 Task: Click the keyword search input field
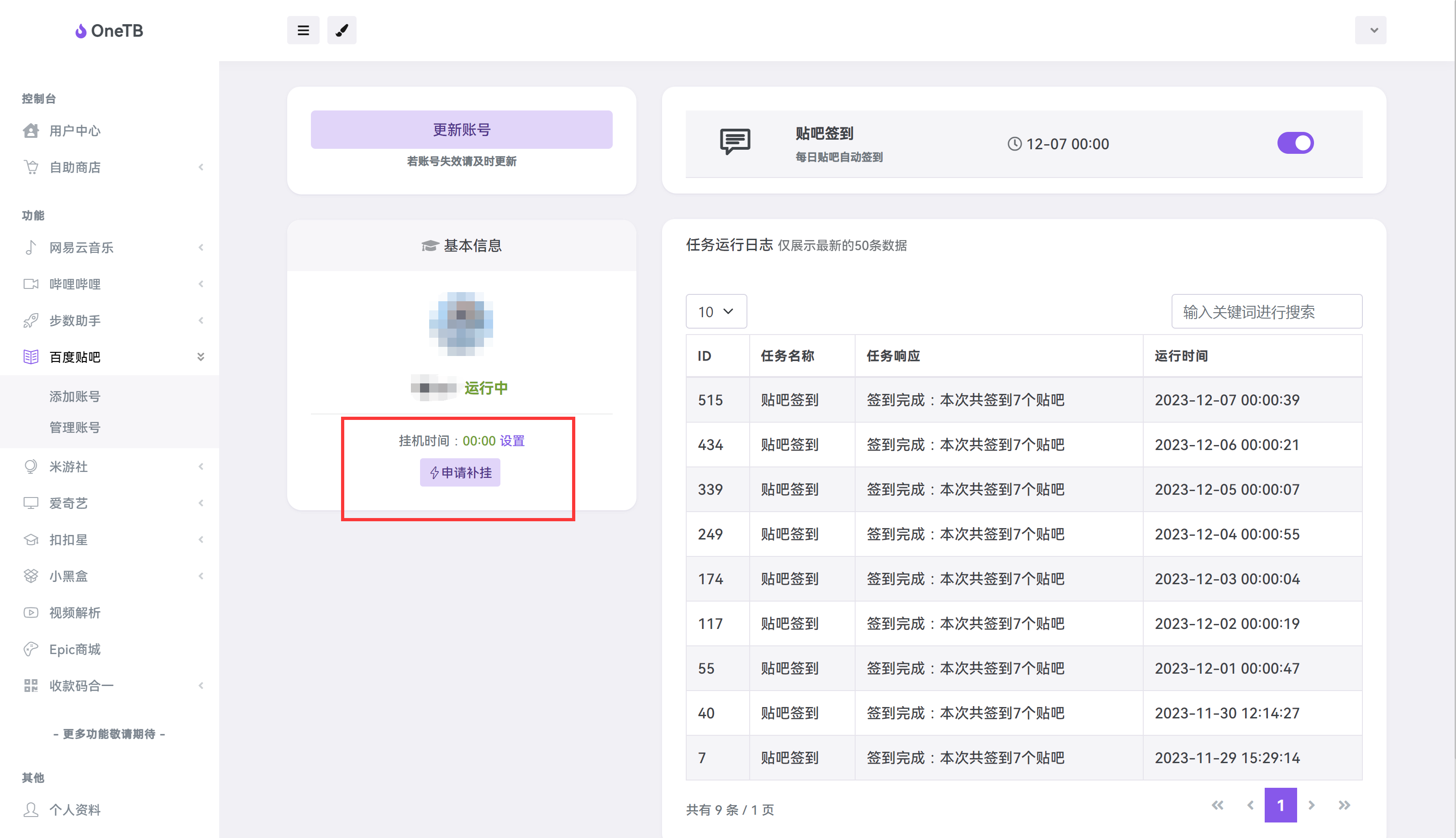1267,311
